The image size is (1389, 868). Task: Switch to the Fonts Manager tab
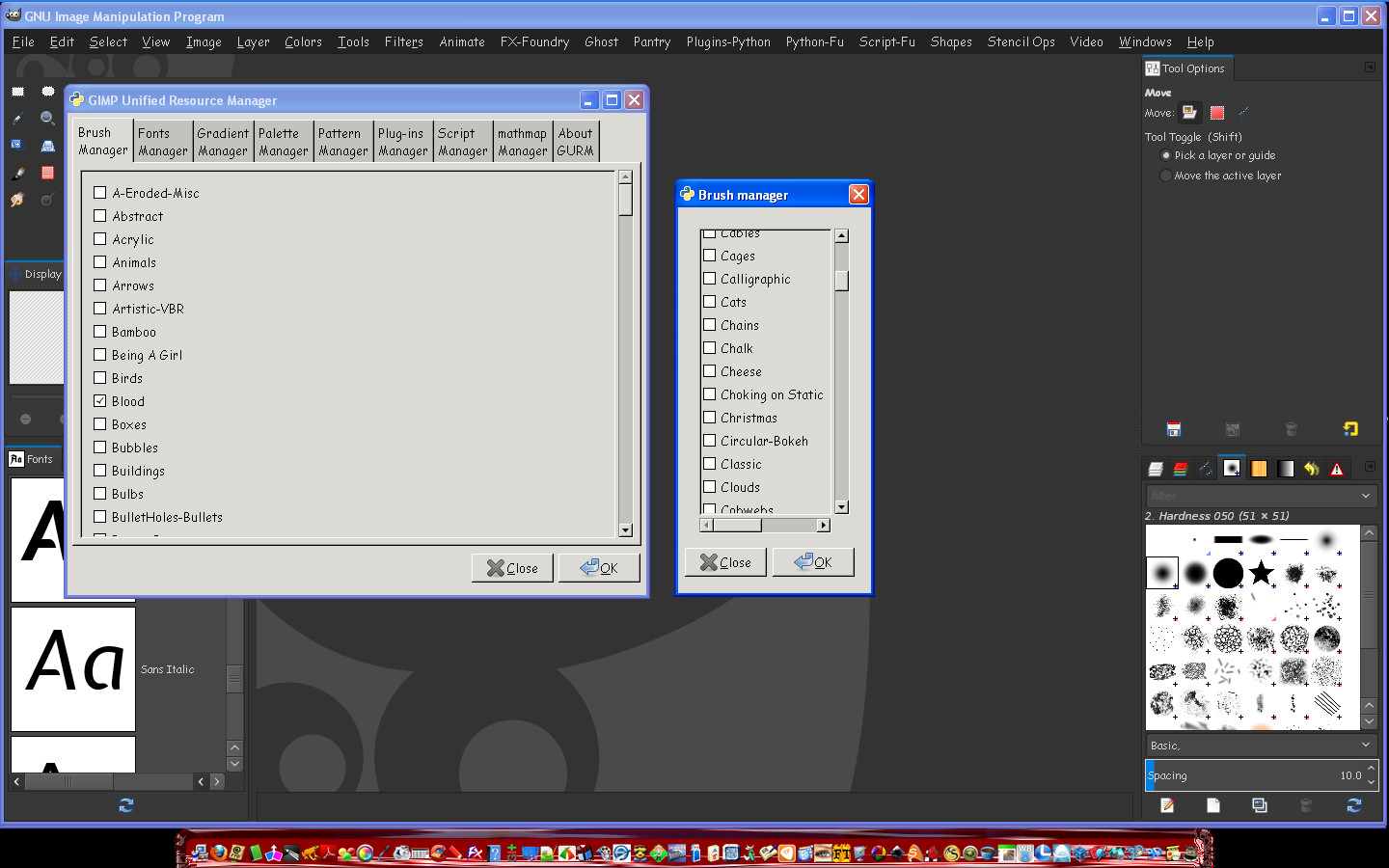point(162,142)
